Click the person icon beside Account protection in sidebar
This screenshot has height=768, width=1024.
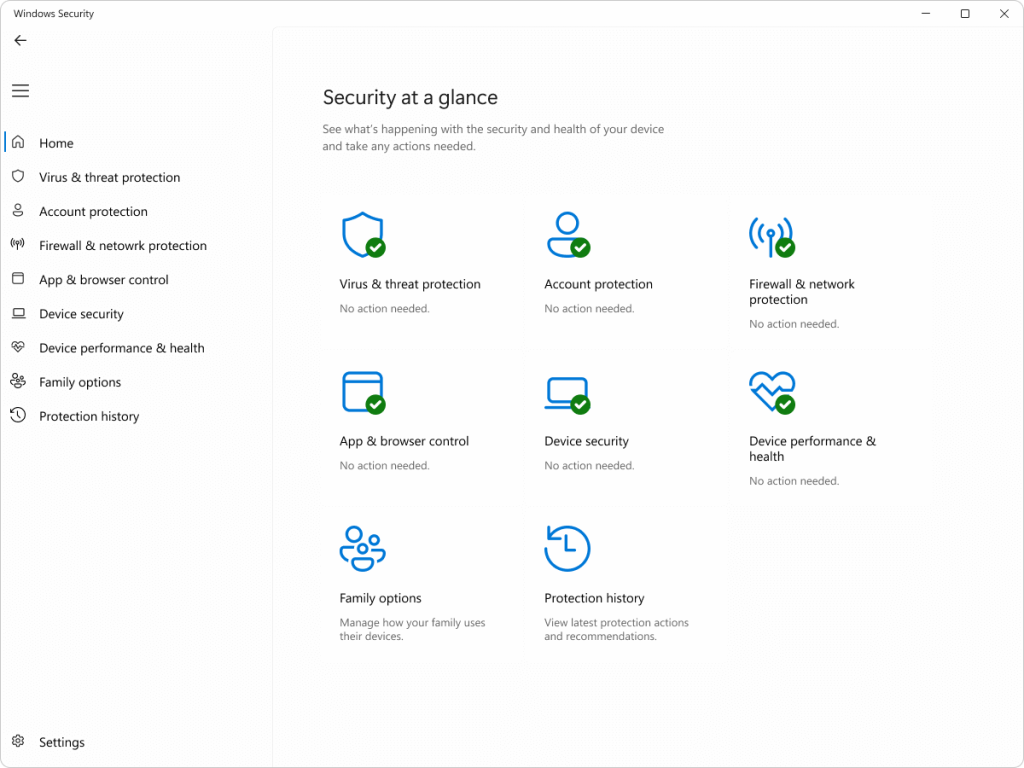18,210
